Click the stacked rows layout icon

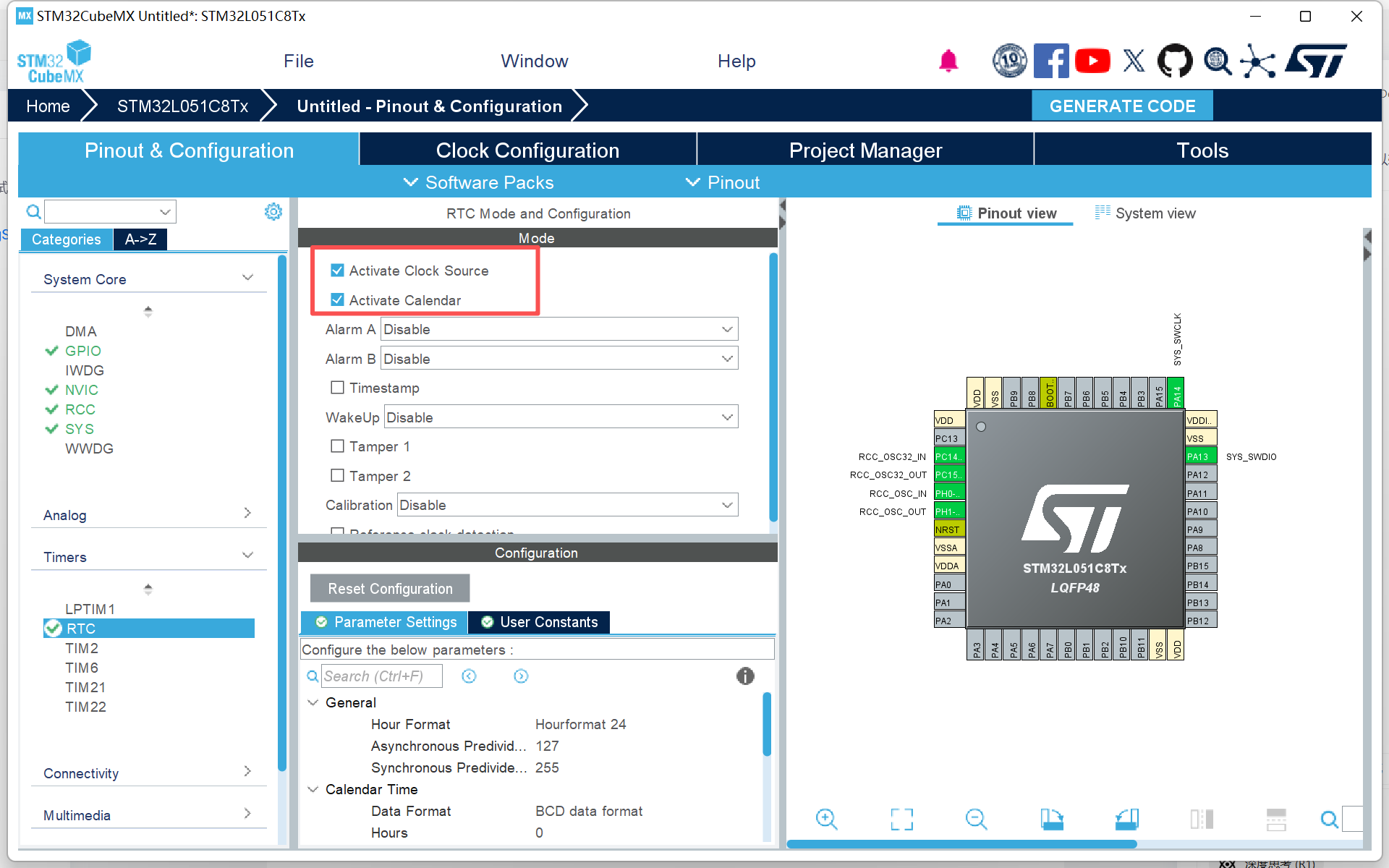click(1276, 819)
